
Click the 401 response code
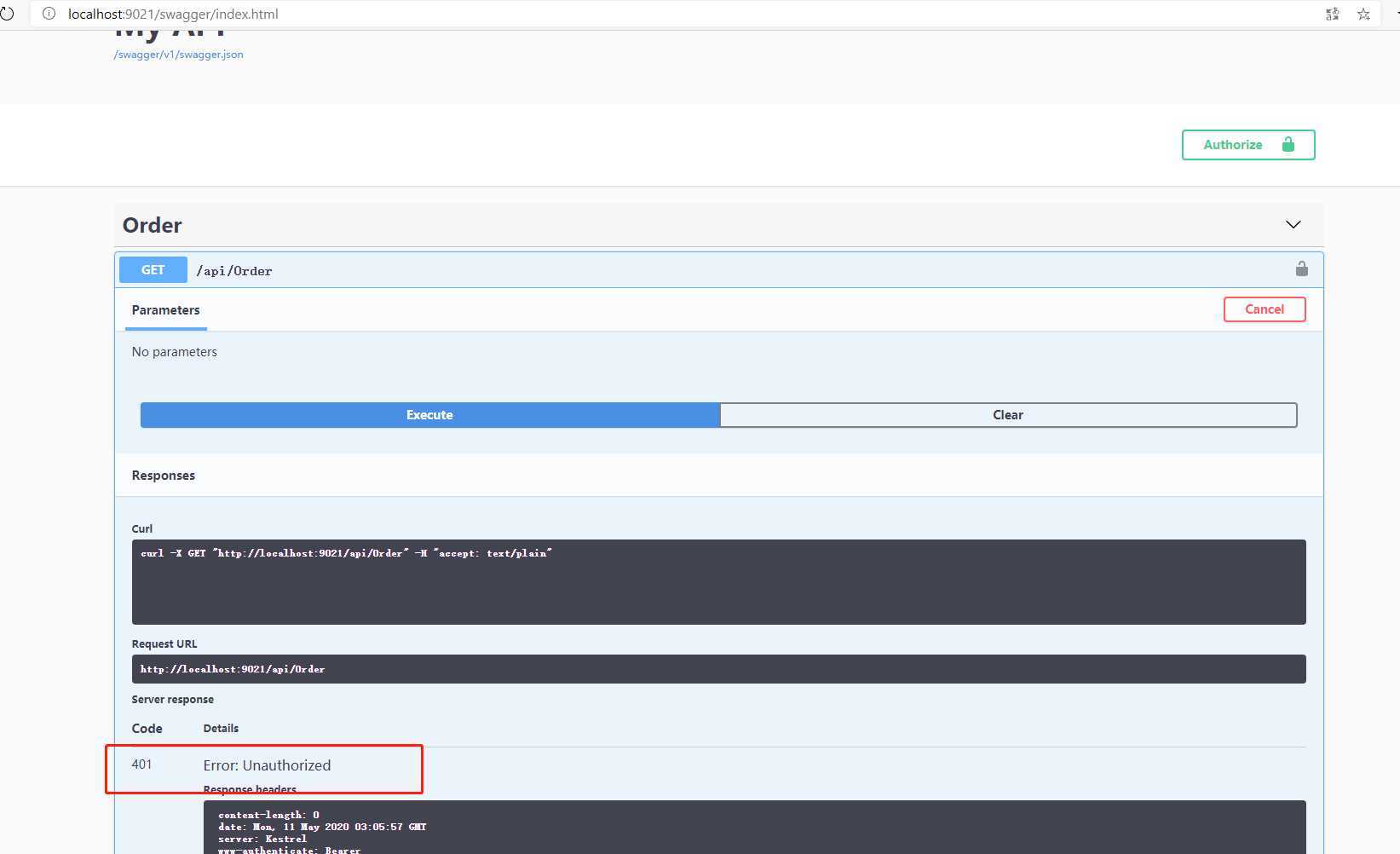[x=141, y=765]
